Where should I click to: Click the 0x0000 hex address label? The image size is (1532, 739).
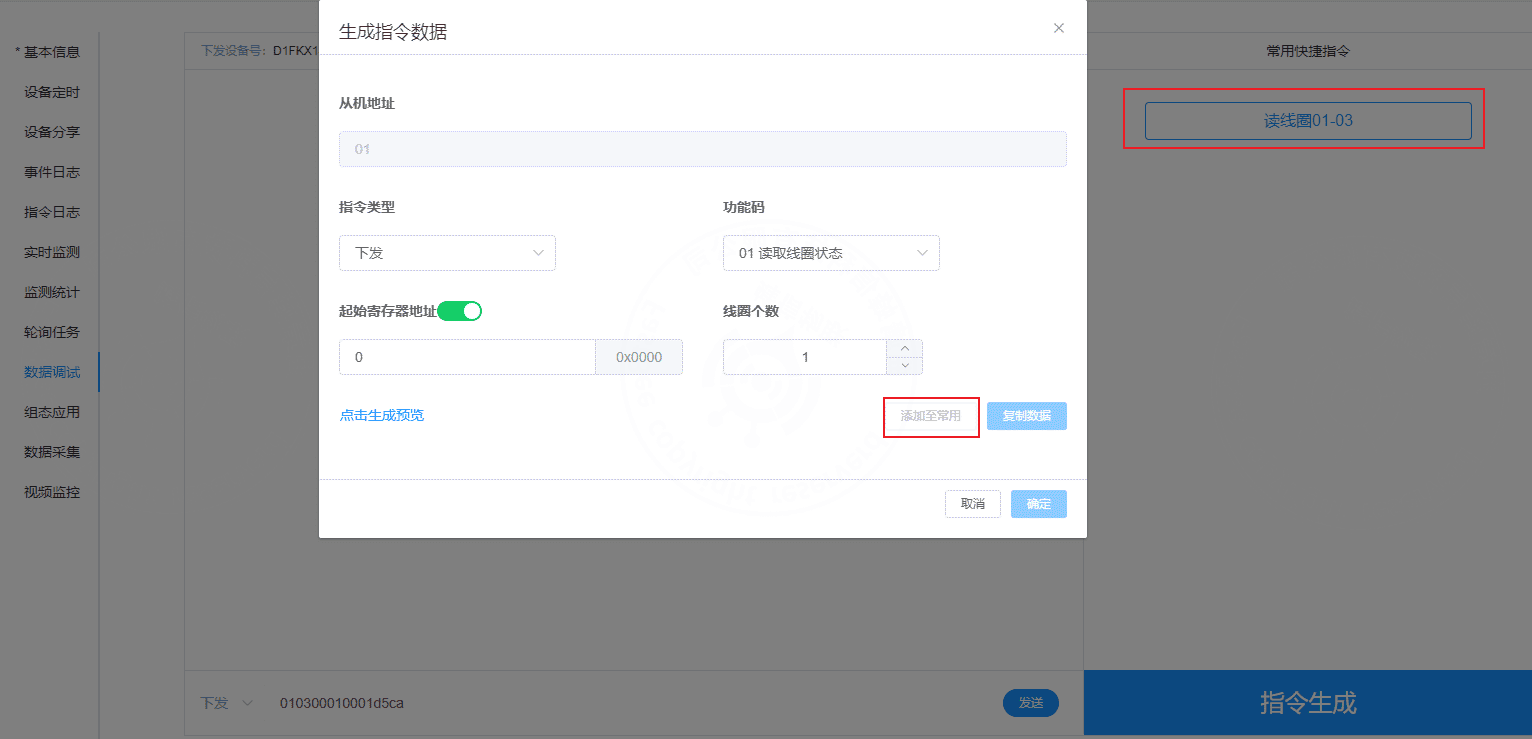click(x=639, y=357)
